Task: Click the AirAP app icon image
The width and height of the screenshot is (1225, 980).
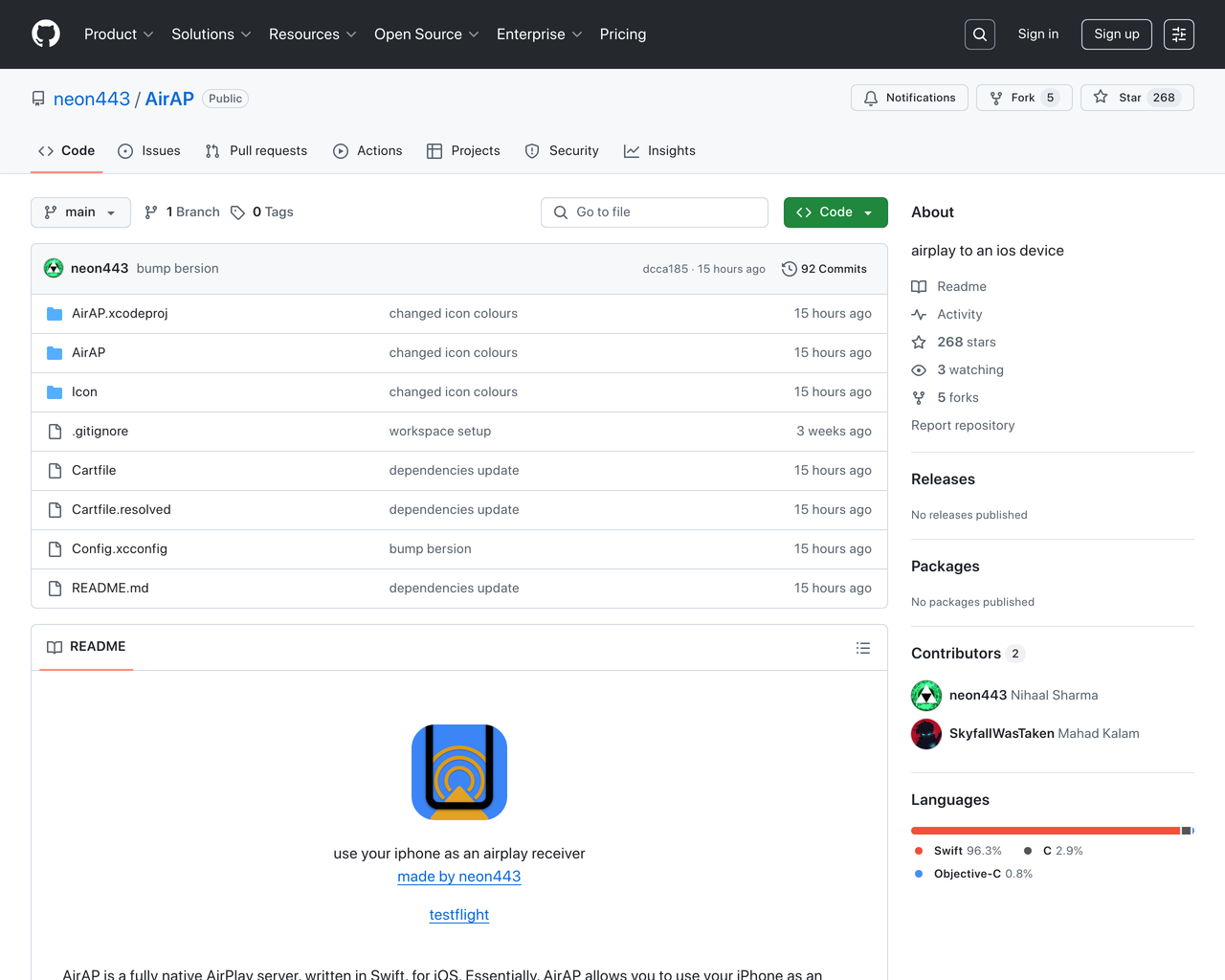Action: (x=459, y=772)
